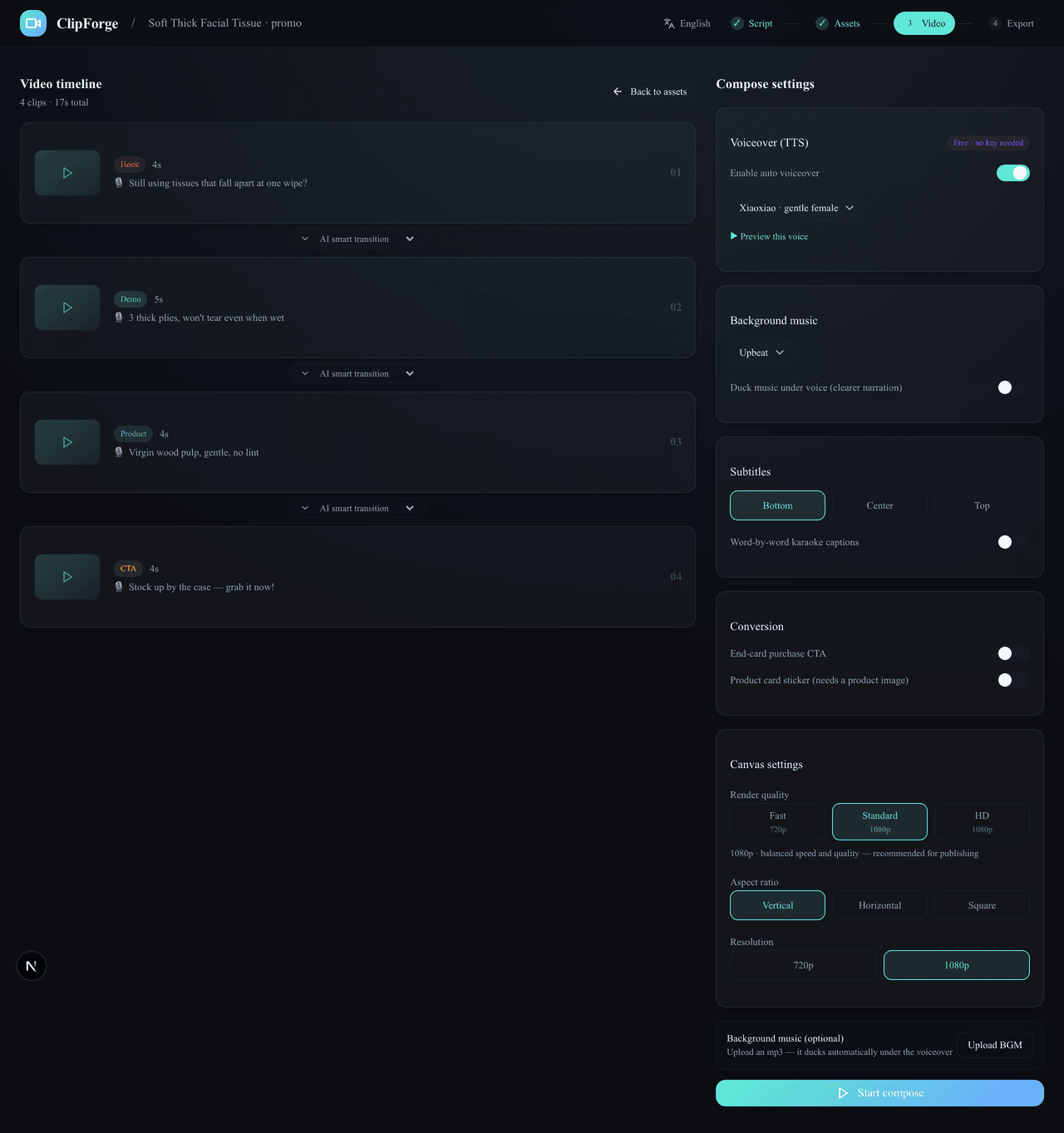
Task: Click the 'Free · no key needed' badge
Action: pyautogui.click(x=988, y=143)
